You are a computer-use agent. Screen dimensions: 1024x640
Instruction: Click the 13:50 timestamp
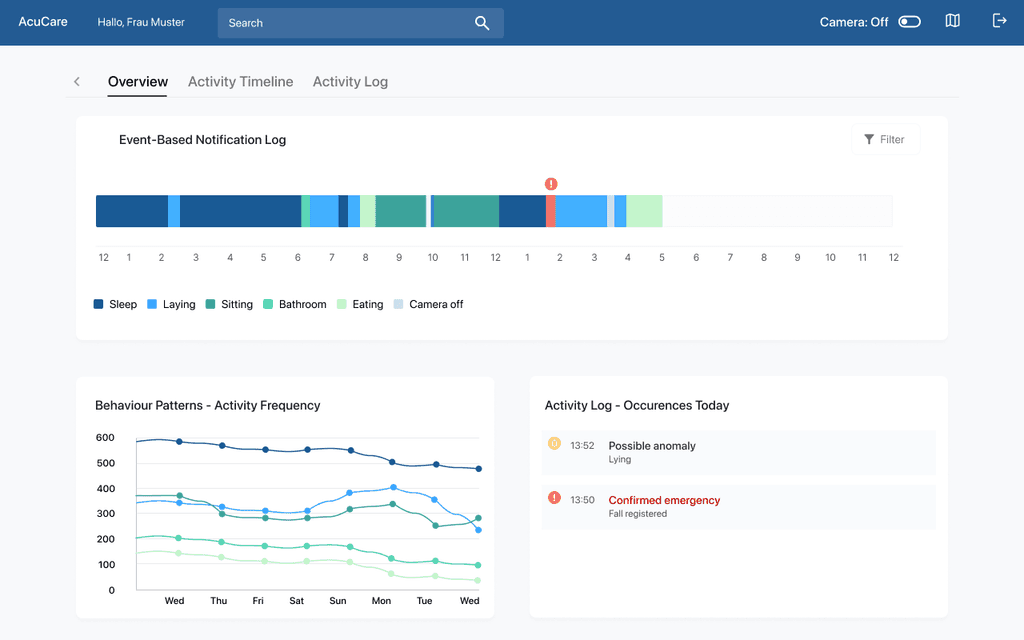(582, 500)
